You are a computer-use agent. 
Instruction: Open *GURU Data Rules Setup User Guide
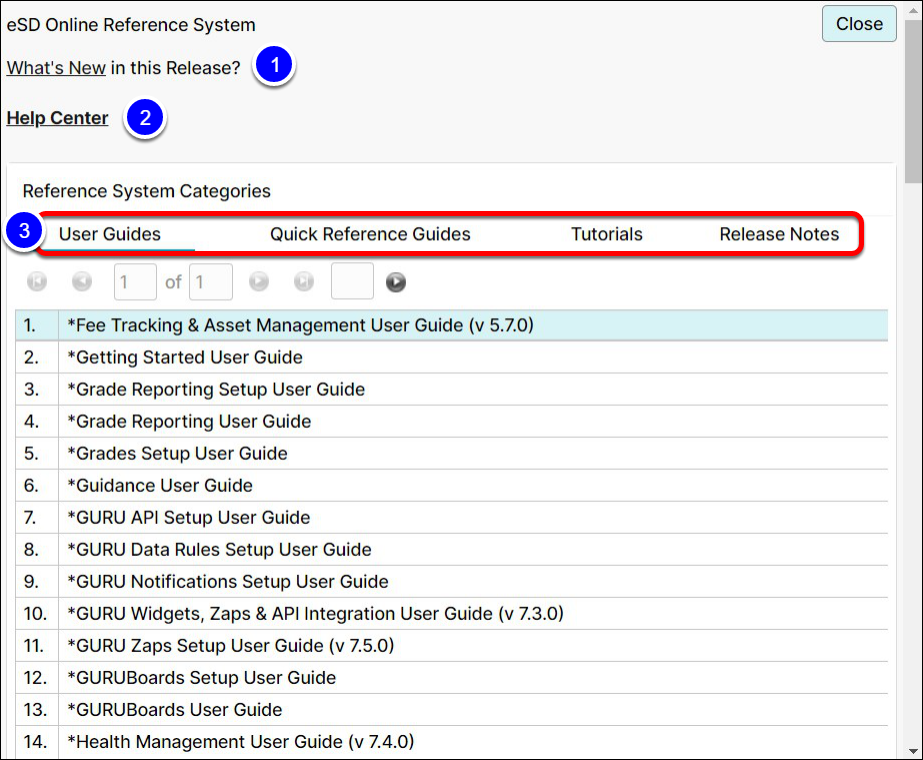point(451,550)
